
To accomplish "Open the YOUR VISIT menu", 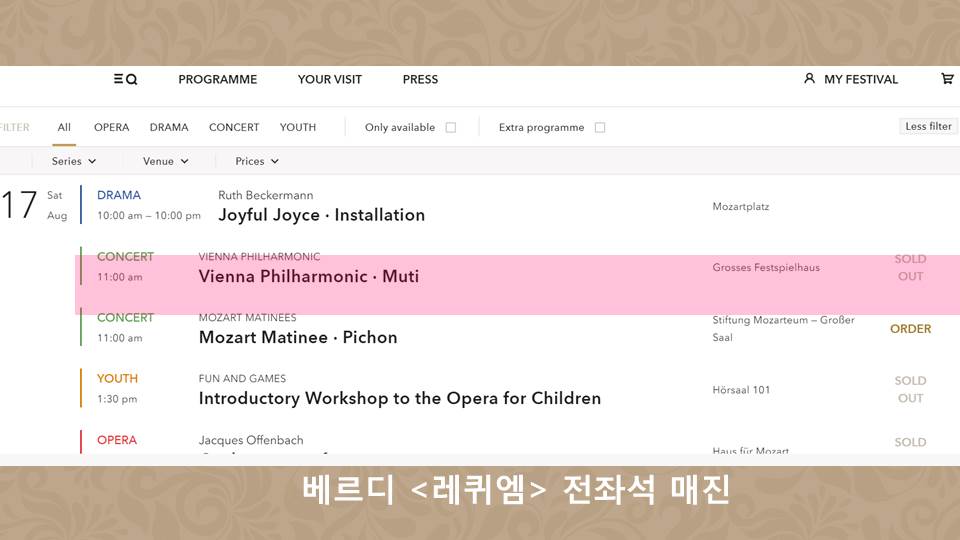I will pos(329,80).
